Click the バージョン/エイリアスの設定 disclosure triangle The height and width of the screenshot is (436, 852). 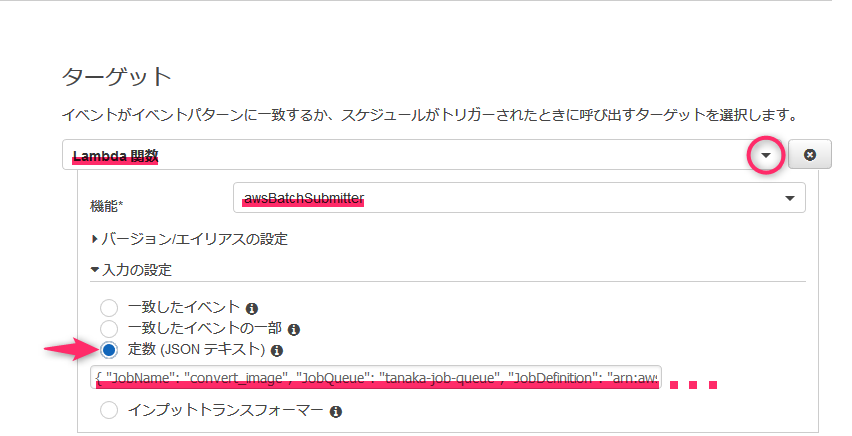pyautogui.click(x=95, y=239)
